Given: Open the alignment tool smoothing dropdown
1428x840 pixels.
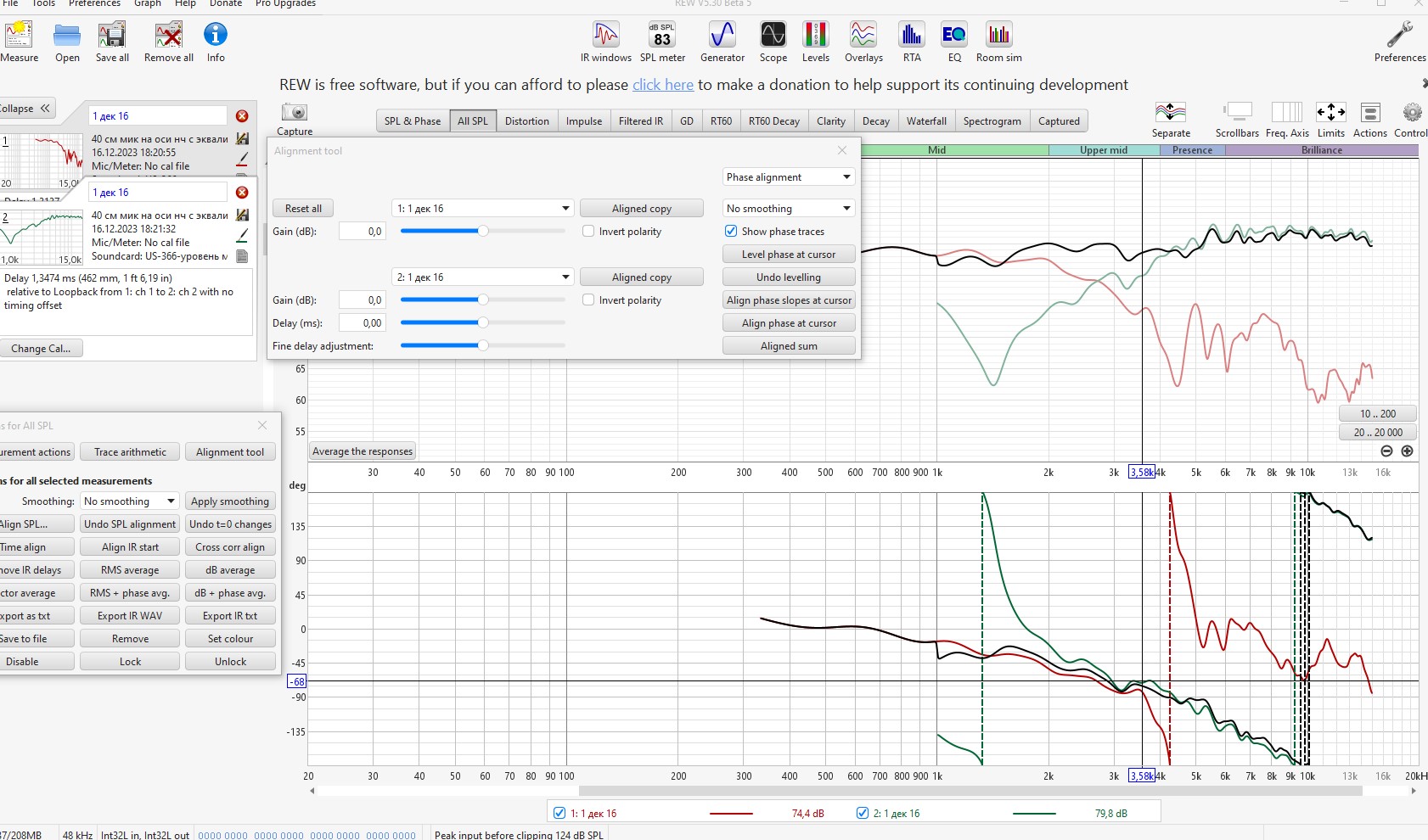Looking at the screenshot, I should [788, 209].
